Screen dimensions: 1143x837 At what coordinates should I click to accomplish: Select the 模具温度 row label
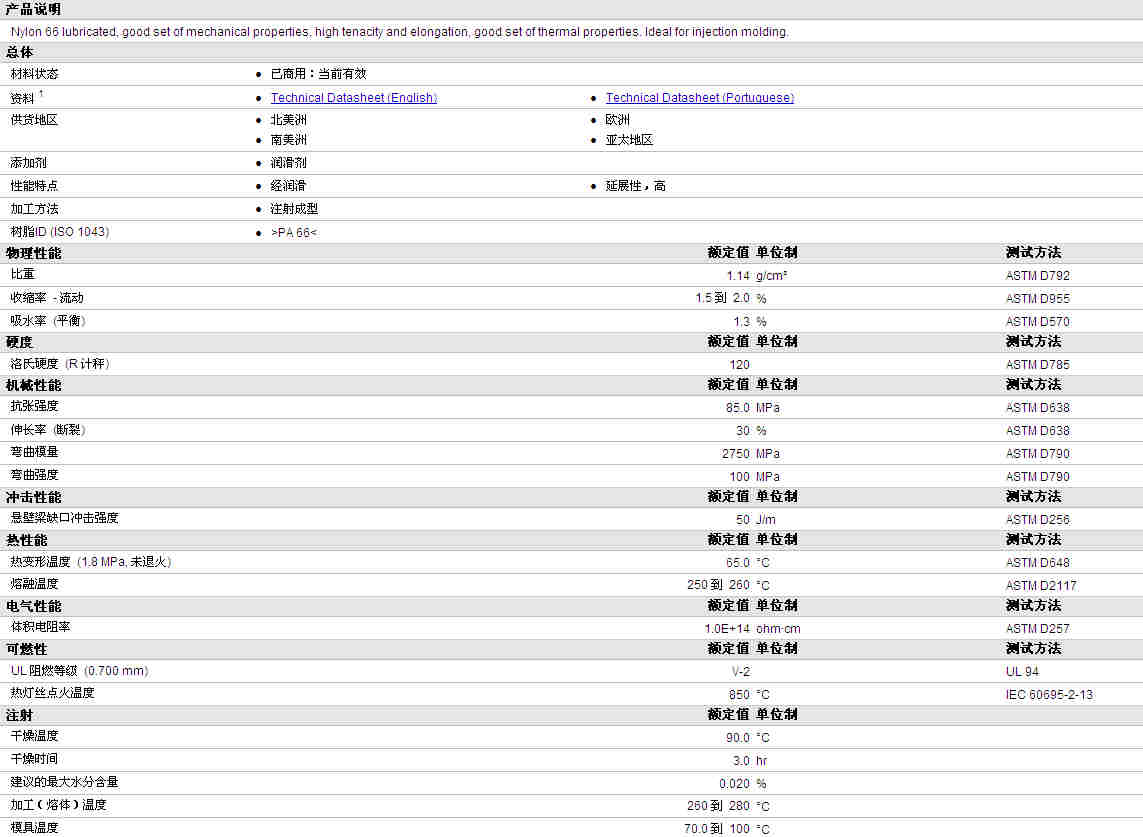(x=34, y=828)
